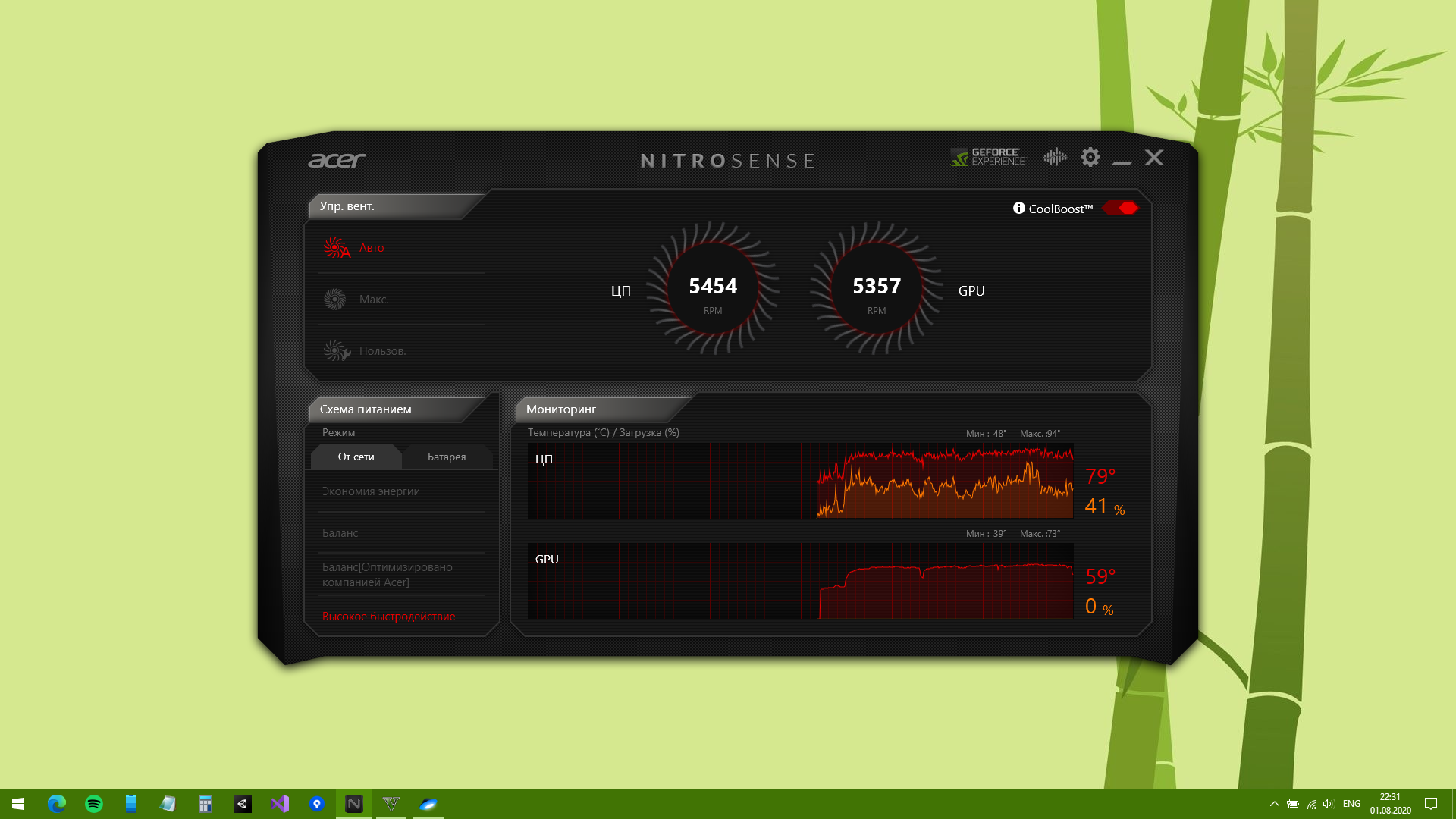Switch to the От сети tab
1456x819 pixels.
click(x=356, y=457)
